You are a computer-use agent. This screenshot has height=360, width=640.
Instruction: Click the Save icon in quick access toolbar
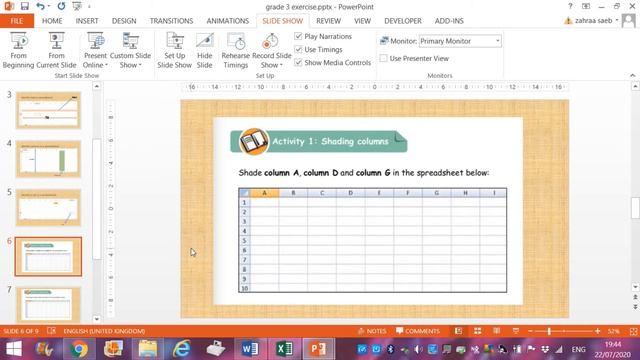(25, 7)
